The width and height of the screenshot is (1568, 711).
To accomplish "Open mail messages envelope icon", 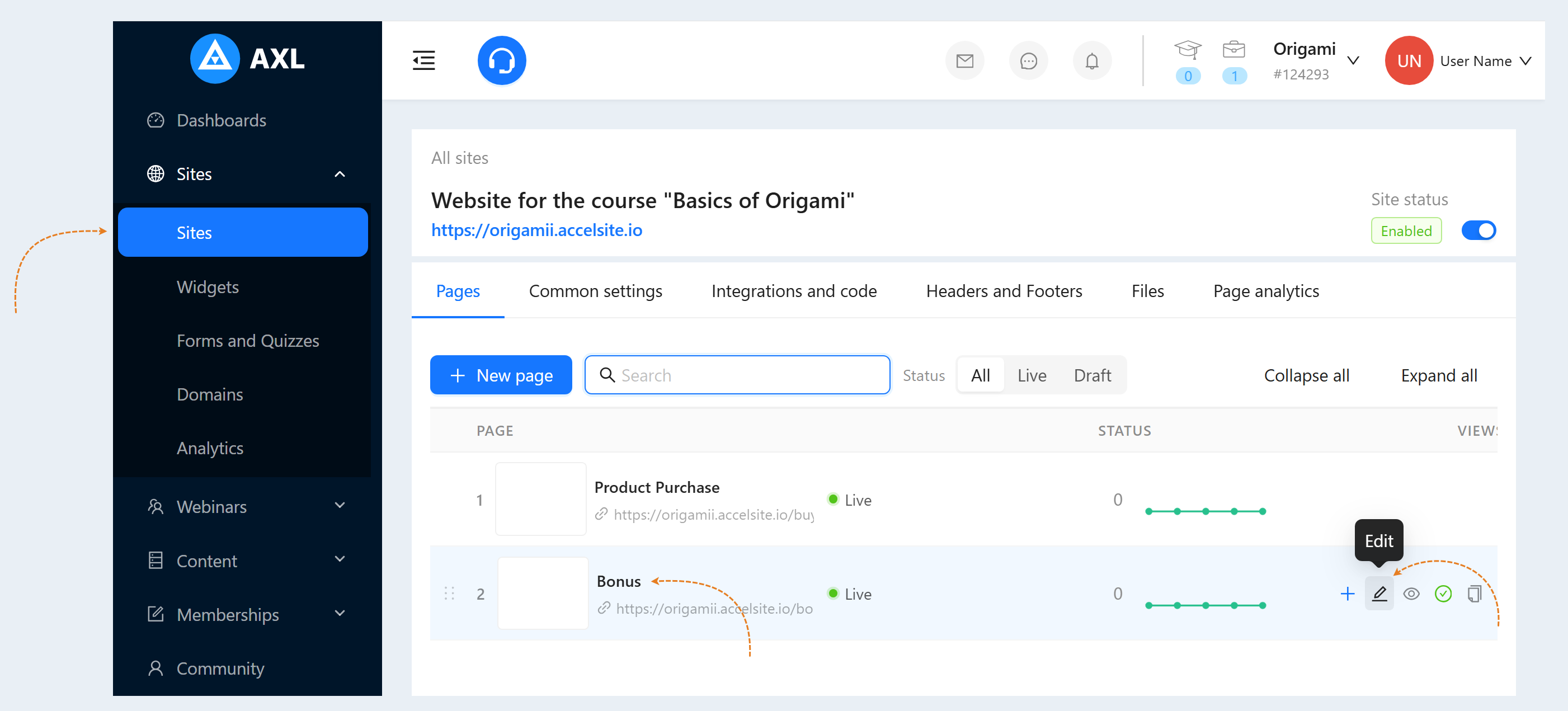I will (964, 61).
